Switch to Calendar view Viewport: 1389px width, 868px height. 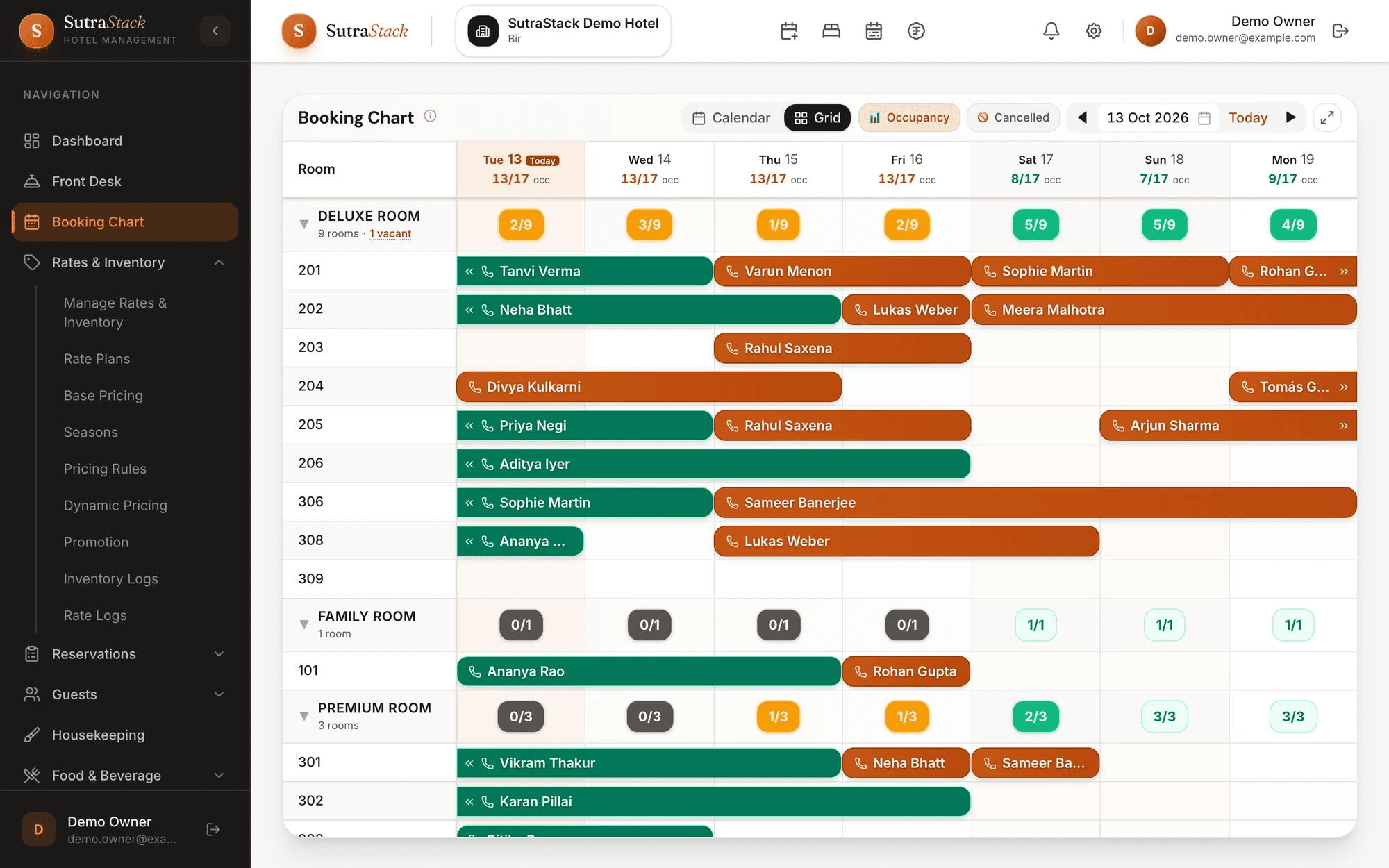731,117
